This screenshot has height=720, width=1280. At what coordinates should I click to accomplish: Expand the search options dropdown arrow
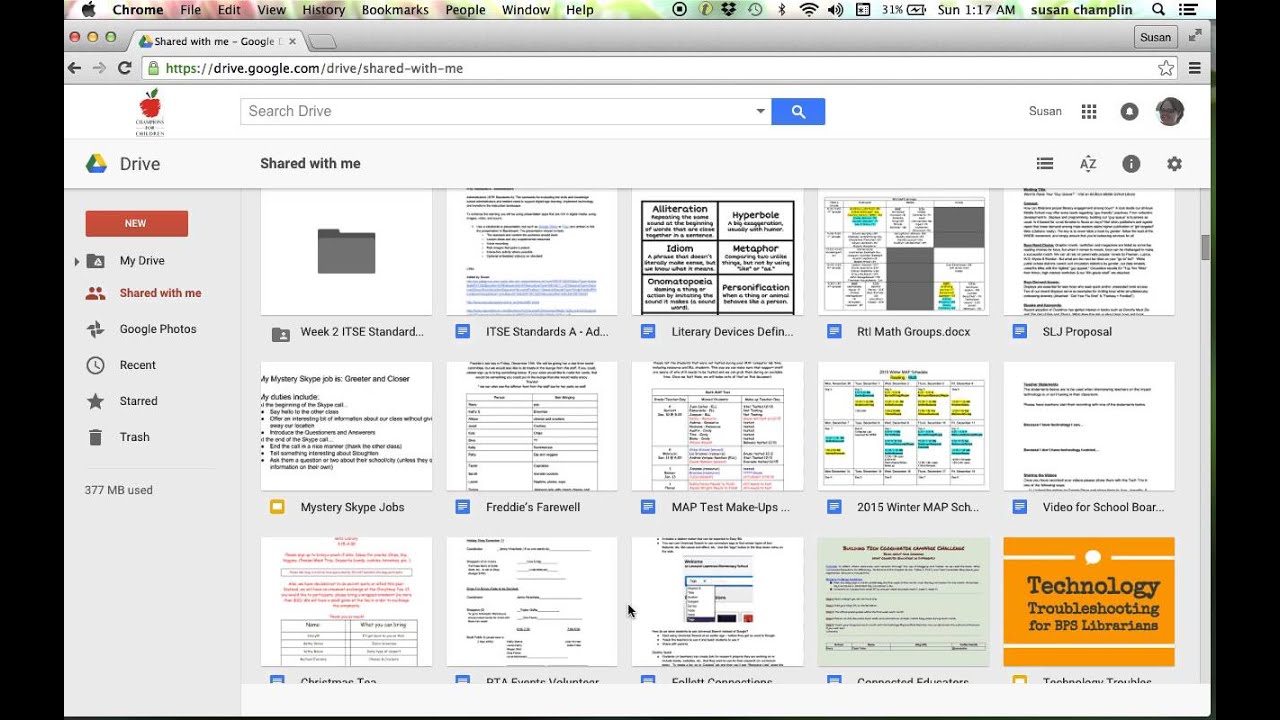(x=760, y=111)
